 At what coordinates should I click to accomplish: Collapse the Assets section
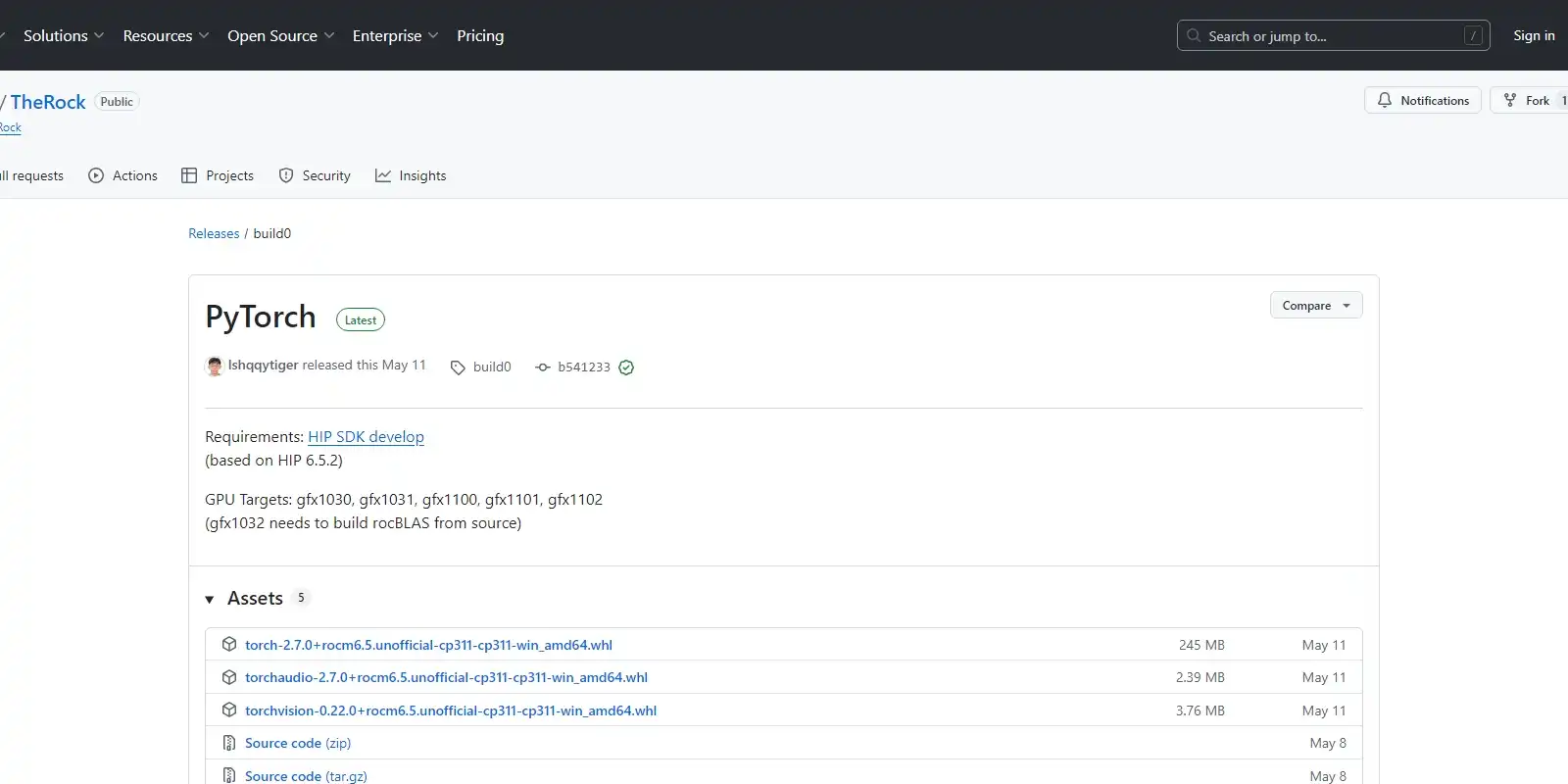(x=210, y=599)
